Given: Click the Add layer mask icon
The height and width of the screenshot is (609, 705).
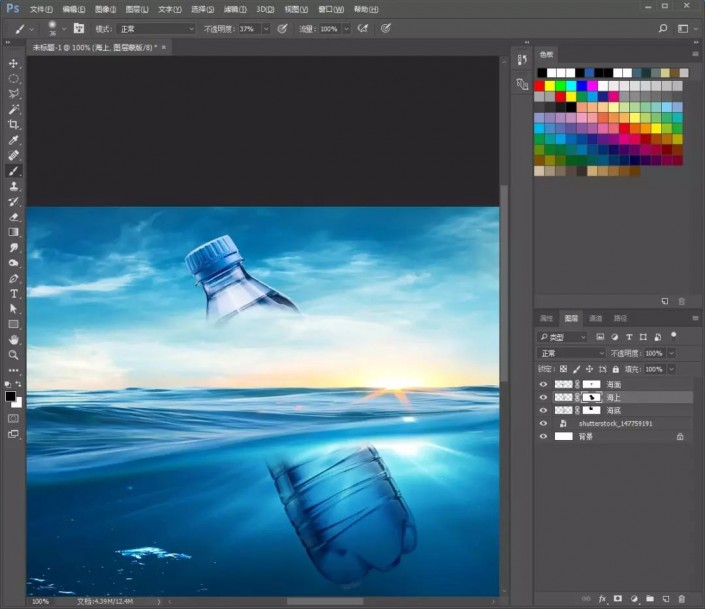Looking at the screenshot, I should tap(618, 599).
